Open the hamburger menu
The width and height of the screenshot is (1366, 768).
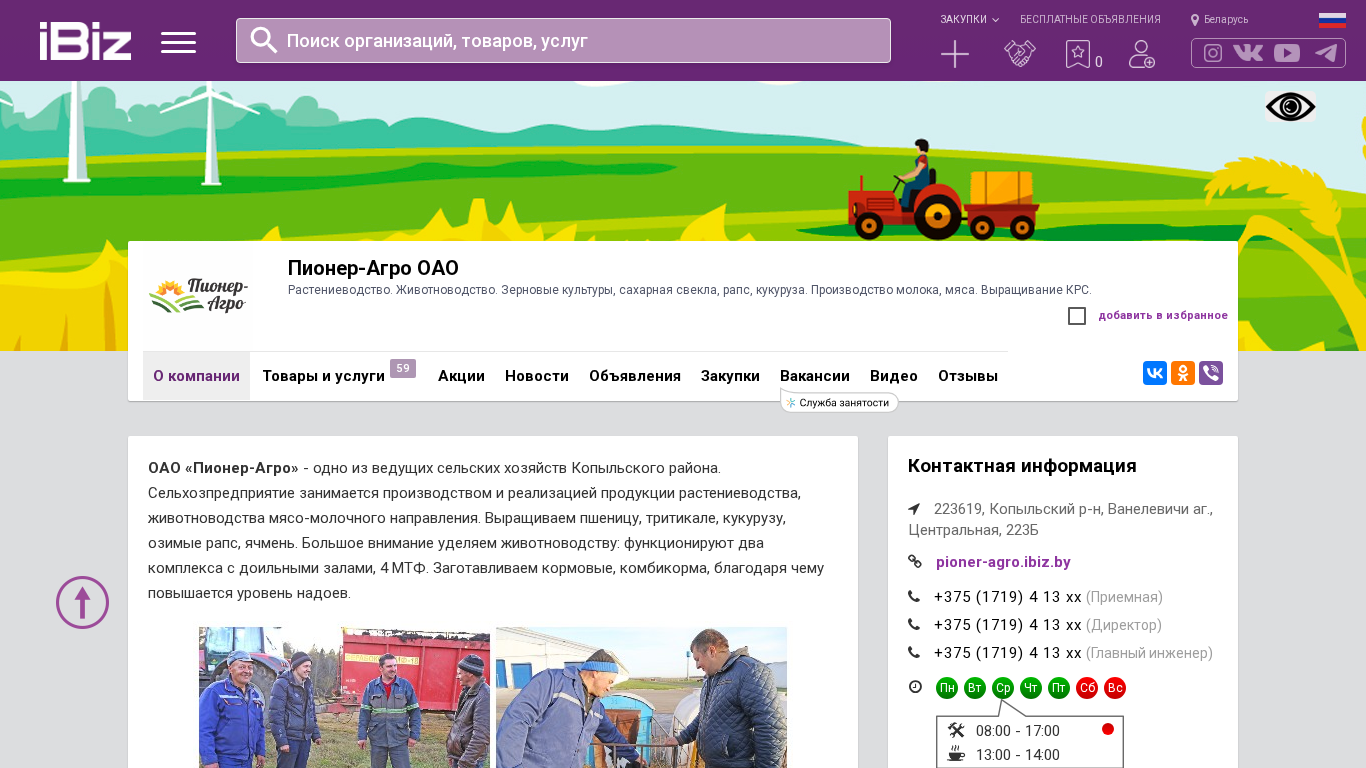pos(179,42)
